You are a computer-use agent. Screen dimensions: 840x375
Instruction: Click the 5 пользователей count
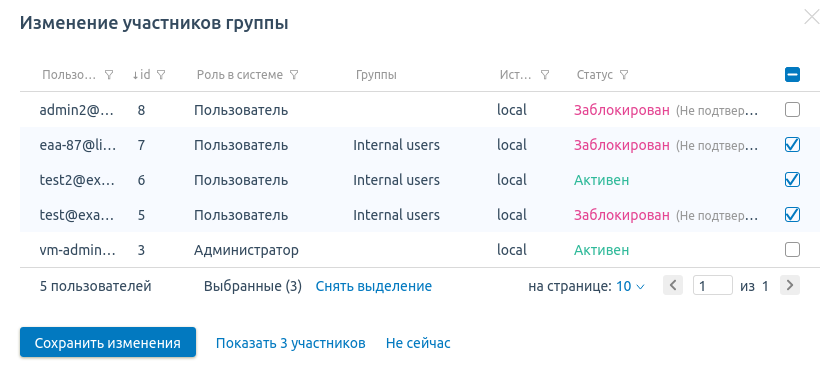click(x=95, y=286)
